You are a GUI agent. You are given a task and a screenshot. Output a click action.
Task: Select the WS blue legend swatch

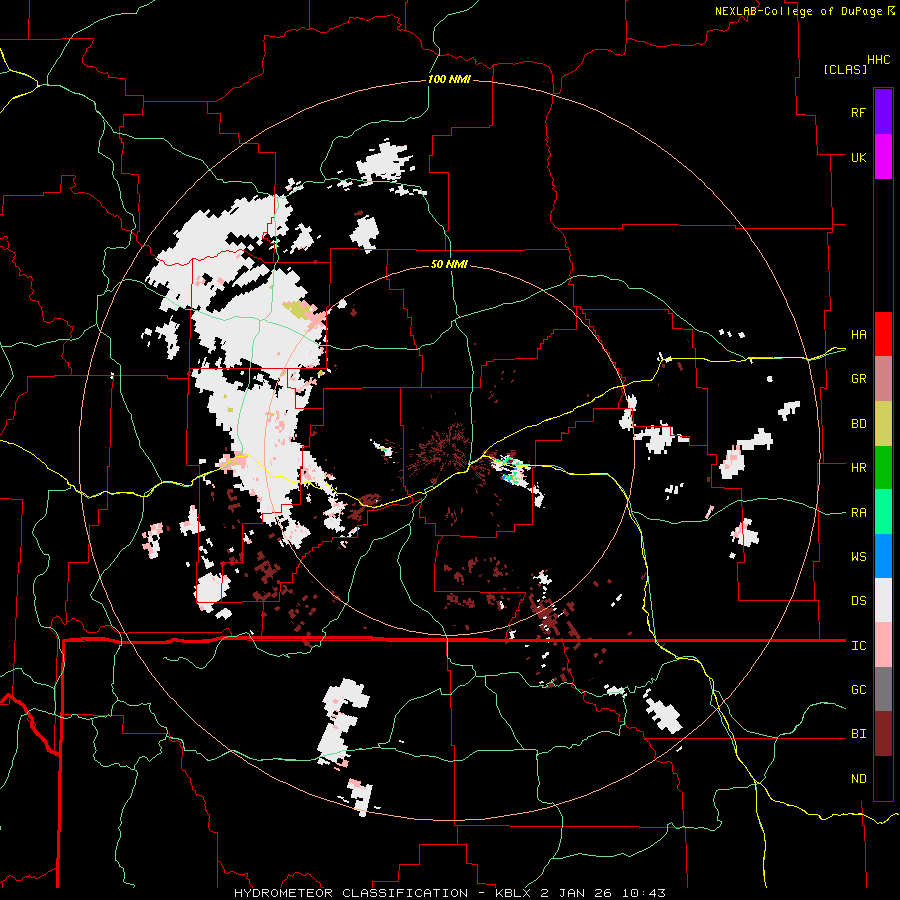click(x=883, y=556)
